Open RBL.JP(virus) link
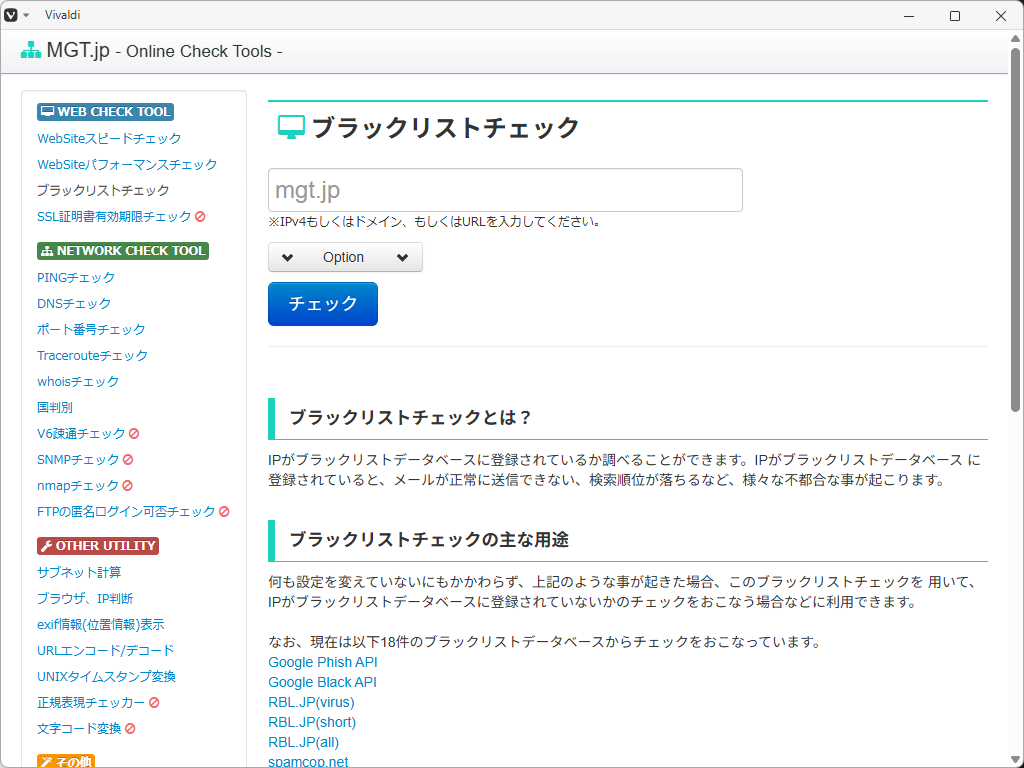Screen dimensions: 1024x768 click(x=312, y=702)
